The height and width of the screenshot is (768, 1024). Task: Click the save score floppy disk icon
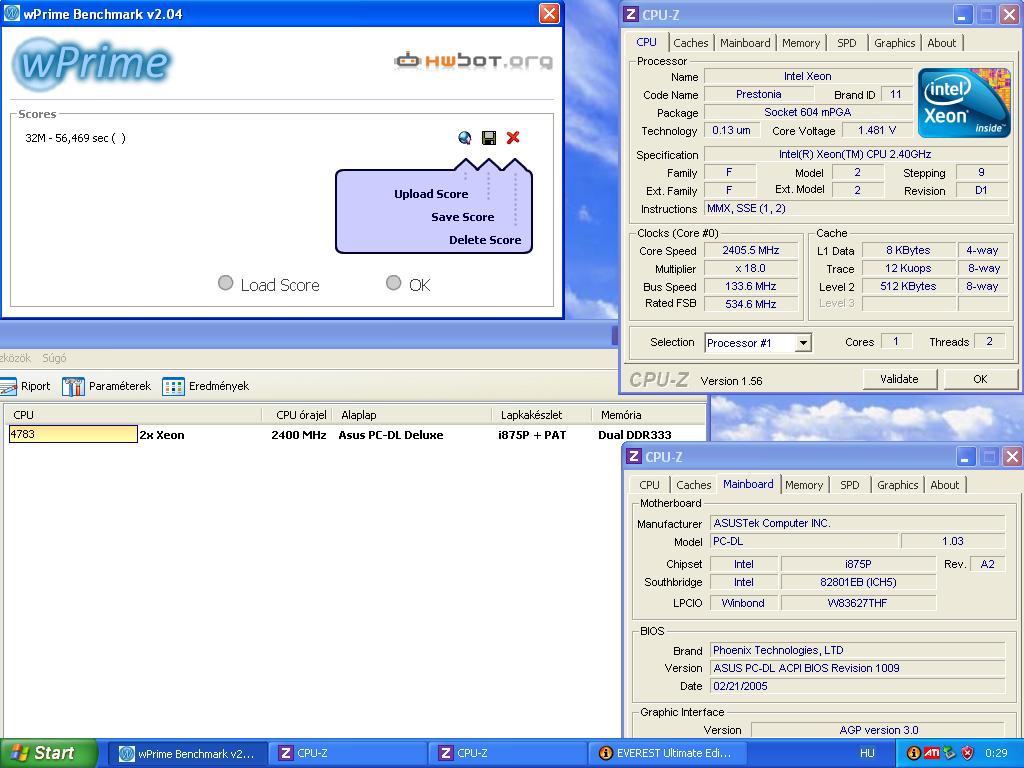488,137
